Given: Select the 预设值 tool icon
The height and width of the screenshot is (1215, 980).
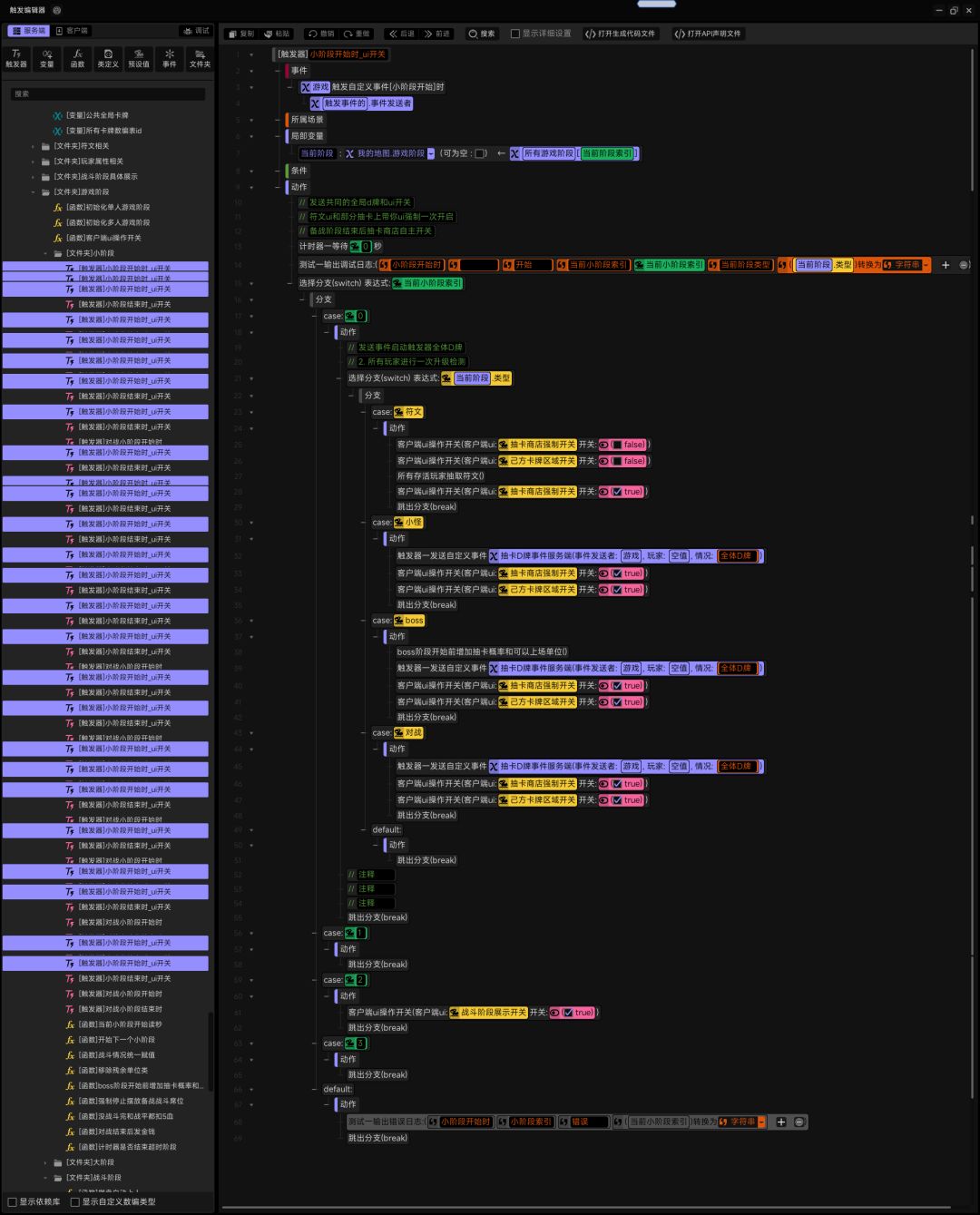Looking at the screenshot, I should tap(139, 58).
